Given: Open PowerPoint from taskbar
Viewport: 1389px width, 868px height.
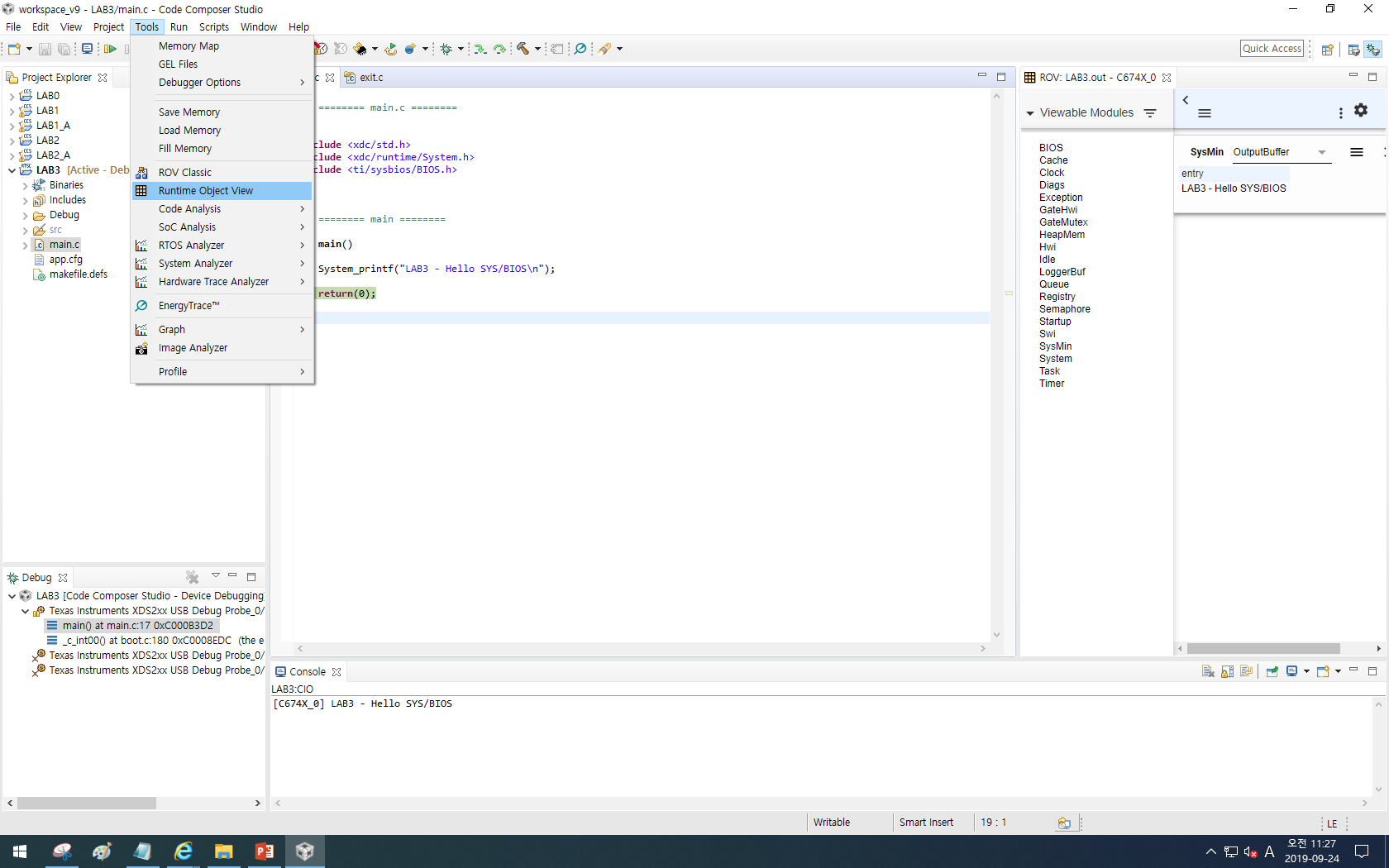Looking at the screenshot, I should tap(265, 851).
